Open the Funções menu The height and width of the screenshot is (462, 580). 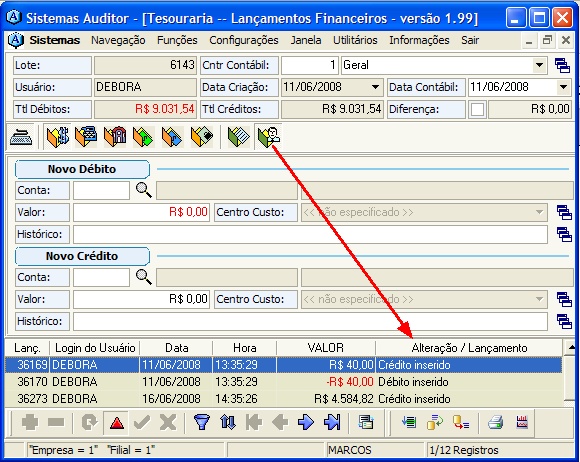[177, 40]
